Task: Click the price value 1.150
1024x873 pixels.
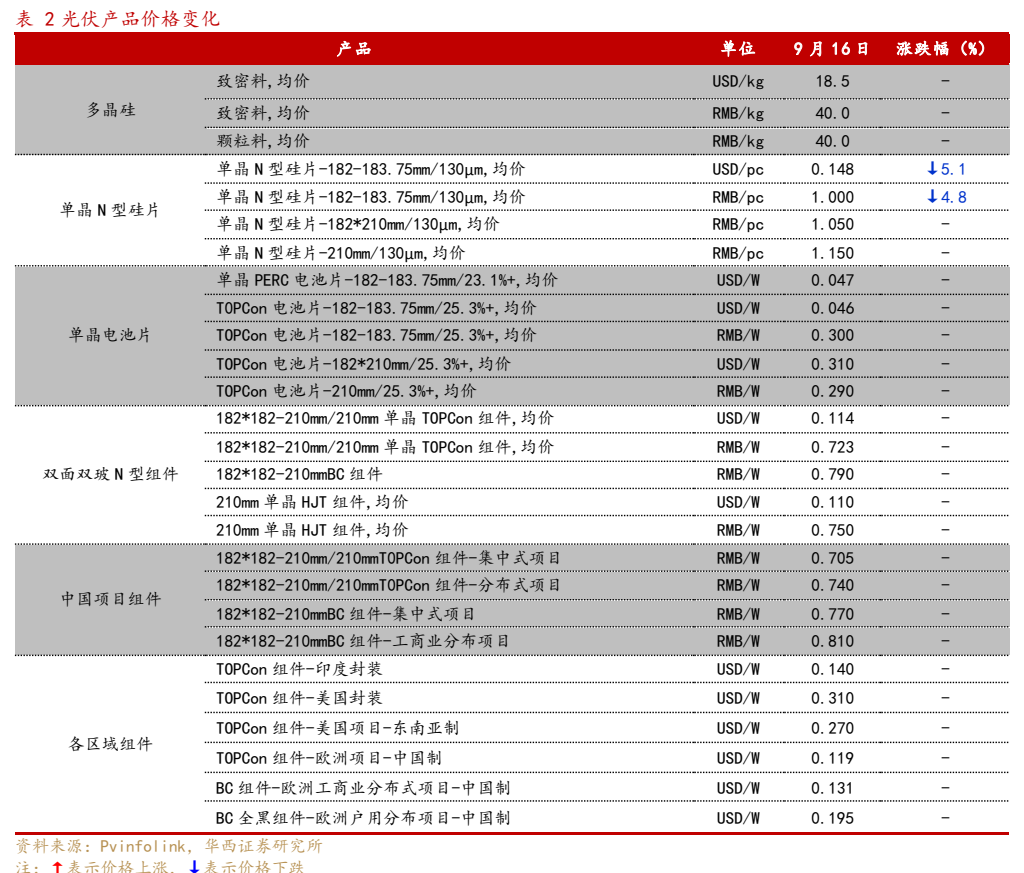Action: [x=833, y=253]
